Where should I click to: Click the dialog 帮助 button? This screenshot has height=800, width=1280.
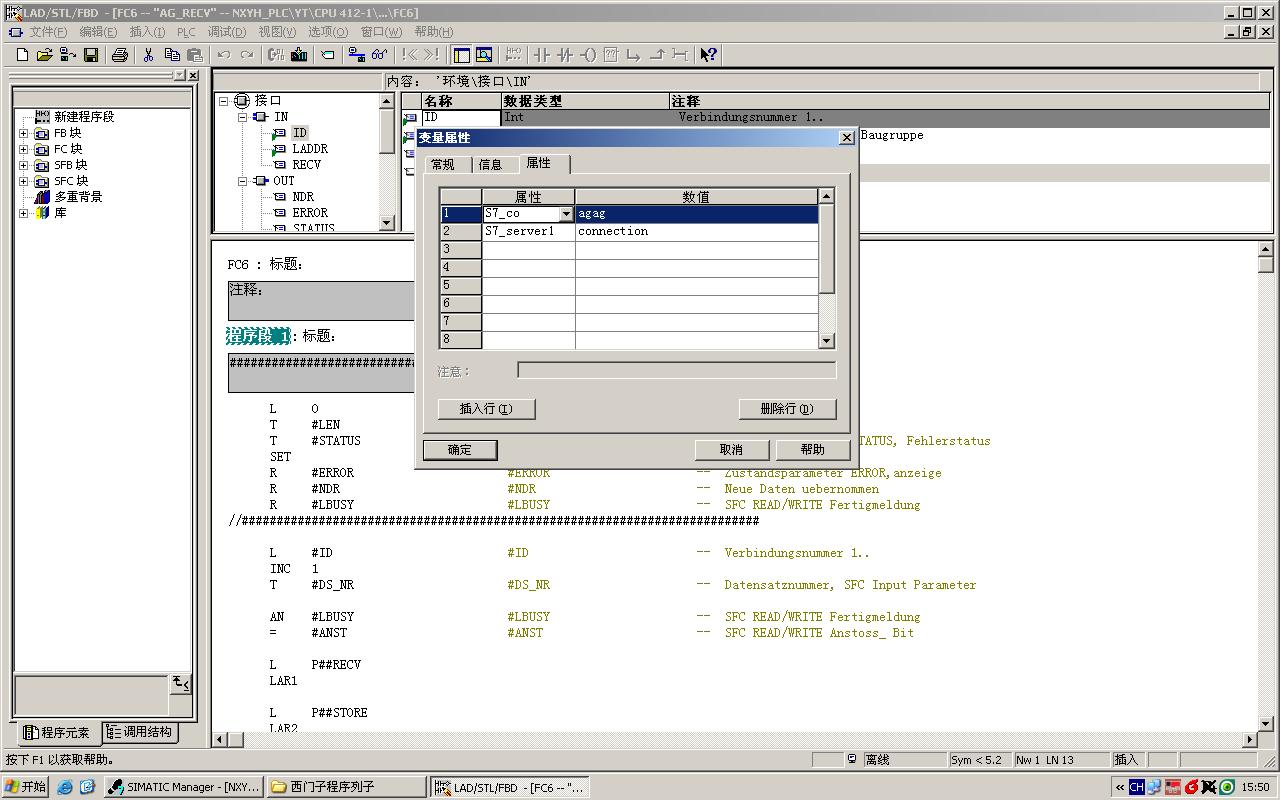pos(812,450)
